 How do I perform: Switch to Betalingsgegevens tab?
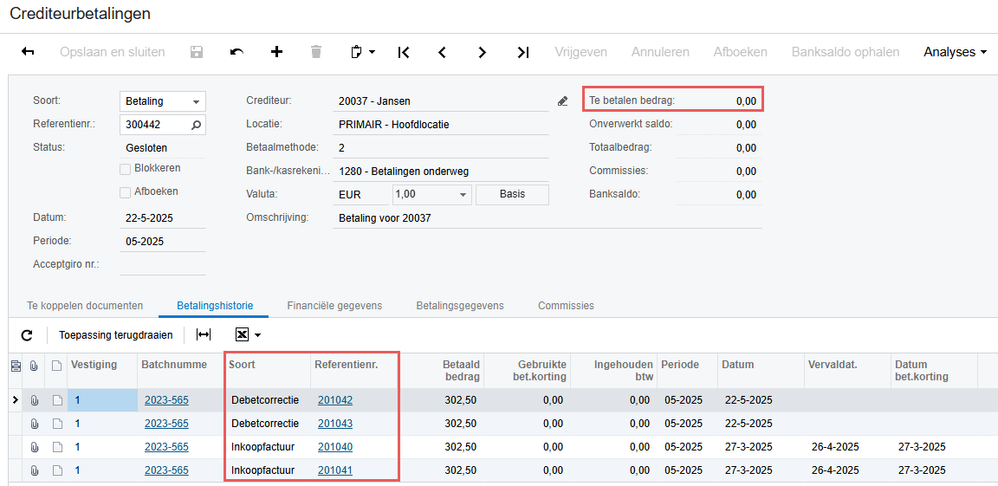[460, 306]
